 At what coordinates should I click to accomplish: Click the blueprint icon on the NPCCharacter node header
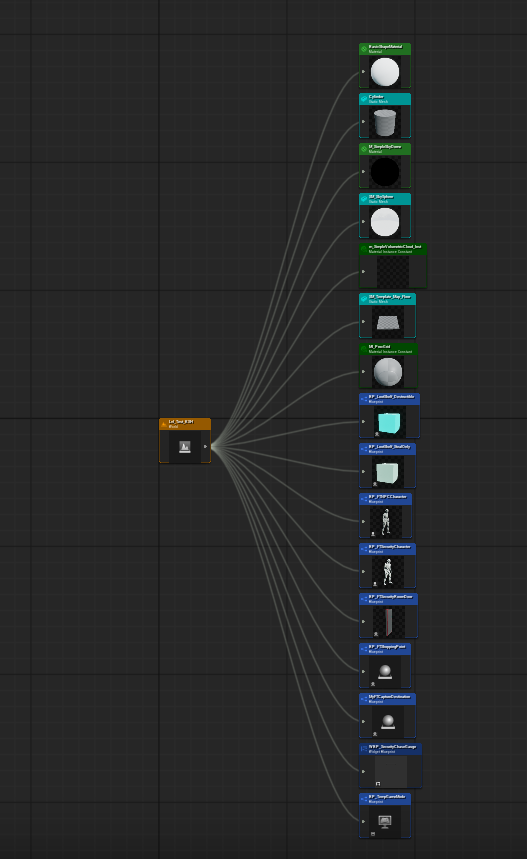pyautogui.click(x=364, y=498)
